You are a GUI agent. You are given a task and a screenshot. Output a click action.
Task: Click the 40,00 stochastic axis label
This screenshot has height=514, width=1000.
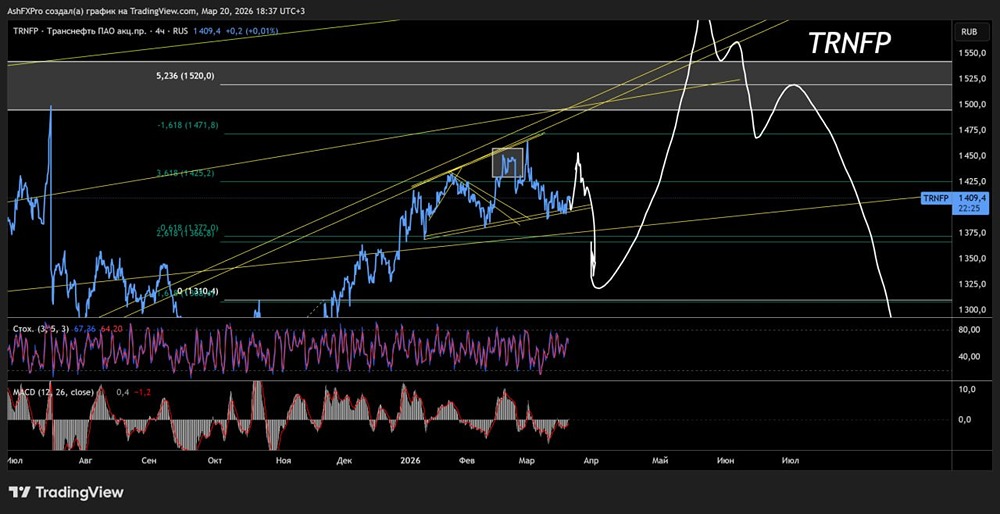point(969,356)
